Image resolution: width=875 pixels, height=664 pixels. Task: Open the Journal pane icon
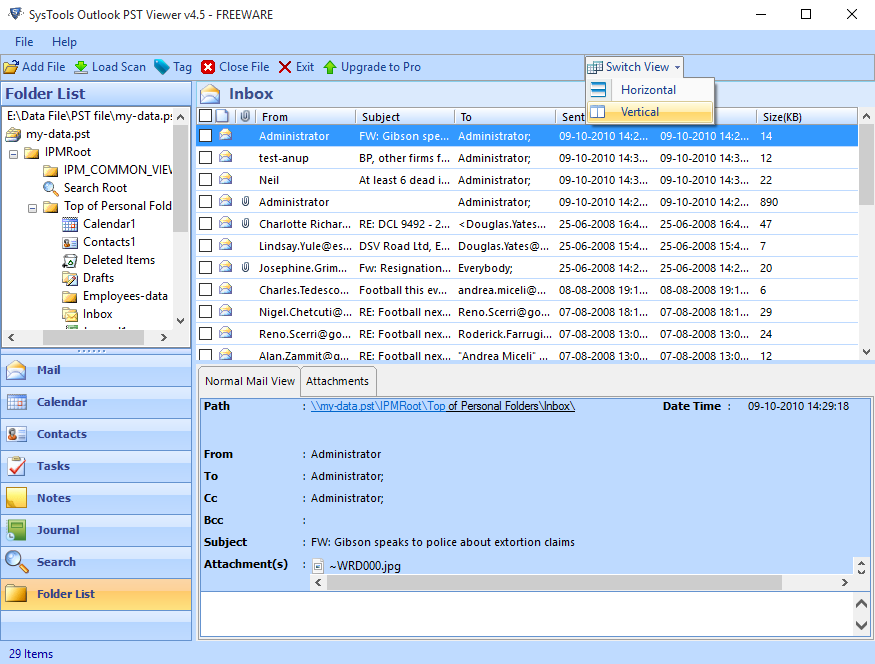pyautogui.click(x=17, y=530)
